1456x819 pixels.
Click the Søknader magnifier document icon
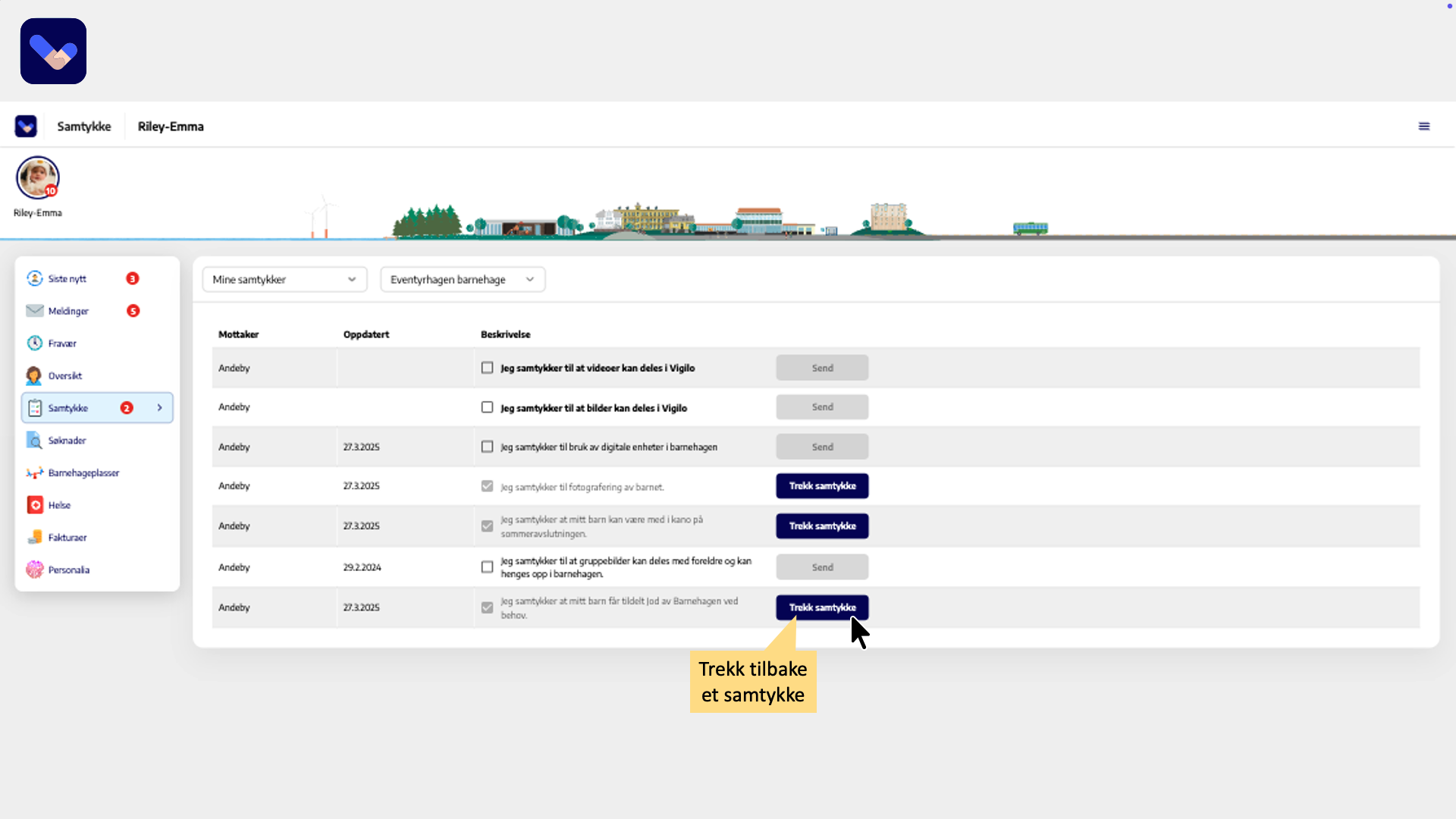tap(34, 441)
